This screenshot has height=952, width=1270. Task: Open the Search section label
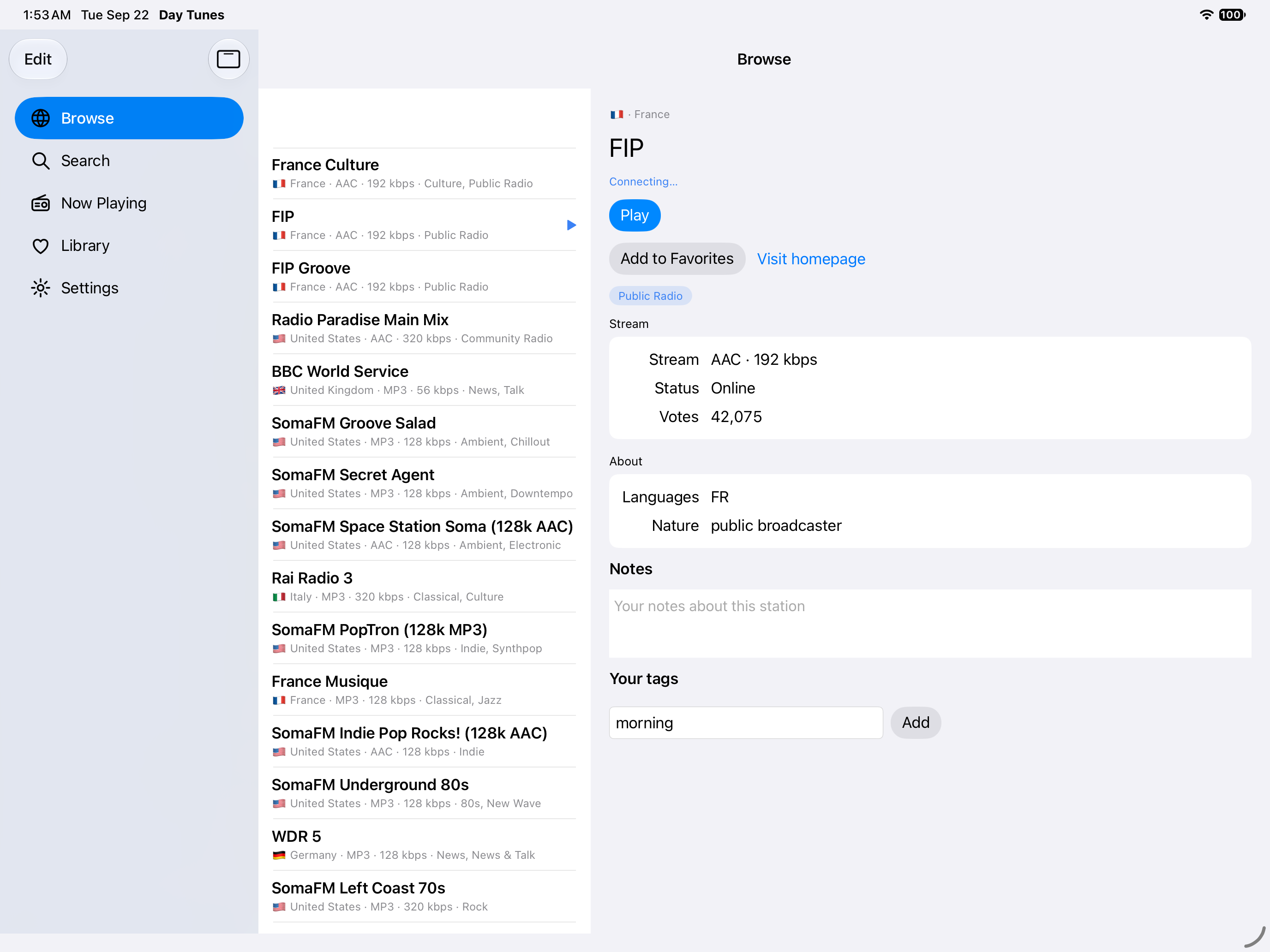tap(85, 161)
